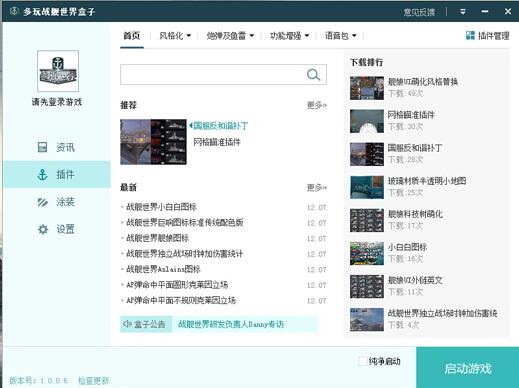519x388 pixels.
Task: Click 舰娘UI萌化风格替换 title in ranking
Action: click(423, 82)
